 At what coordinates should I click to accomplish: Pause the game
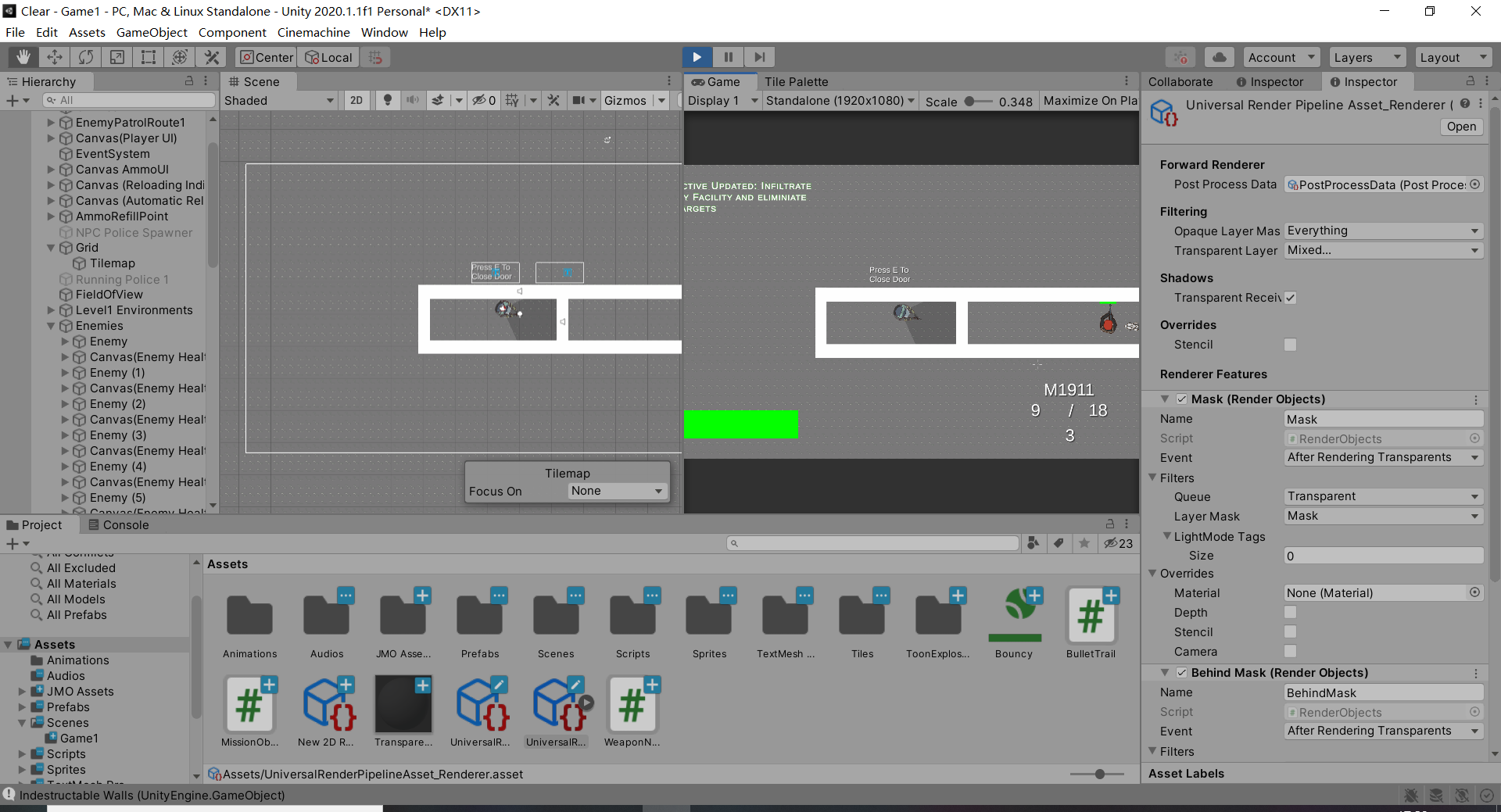(728, 57)
